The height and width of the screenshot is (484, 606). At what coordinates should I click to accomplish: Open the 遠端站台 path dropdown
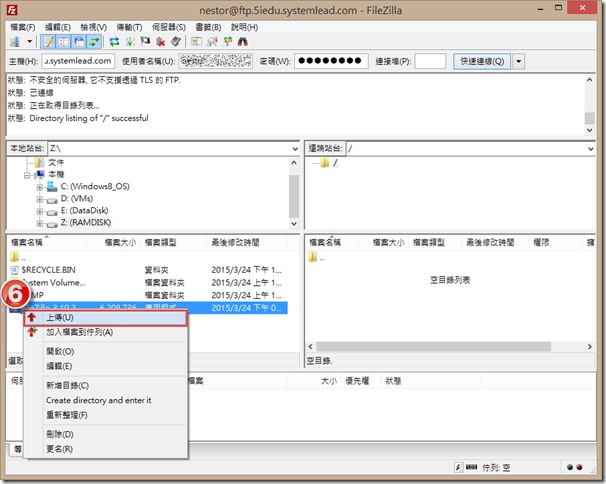click(591, 149)
